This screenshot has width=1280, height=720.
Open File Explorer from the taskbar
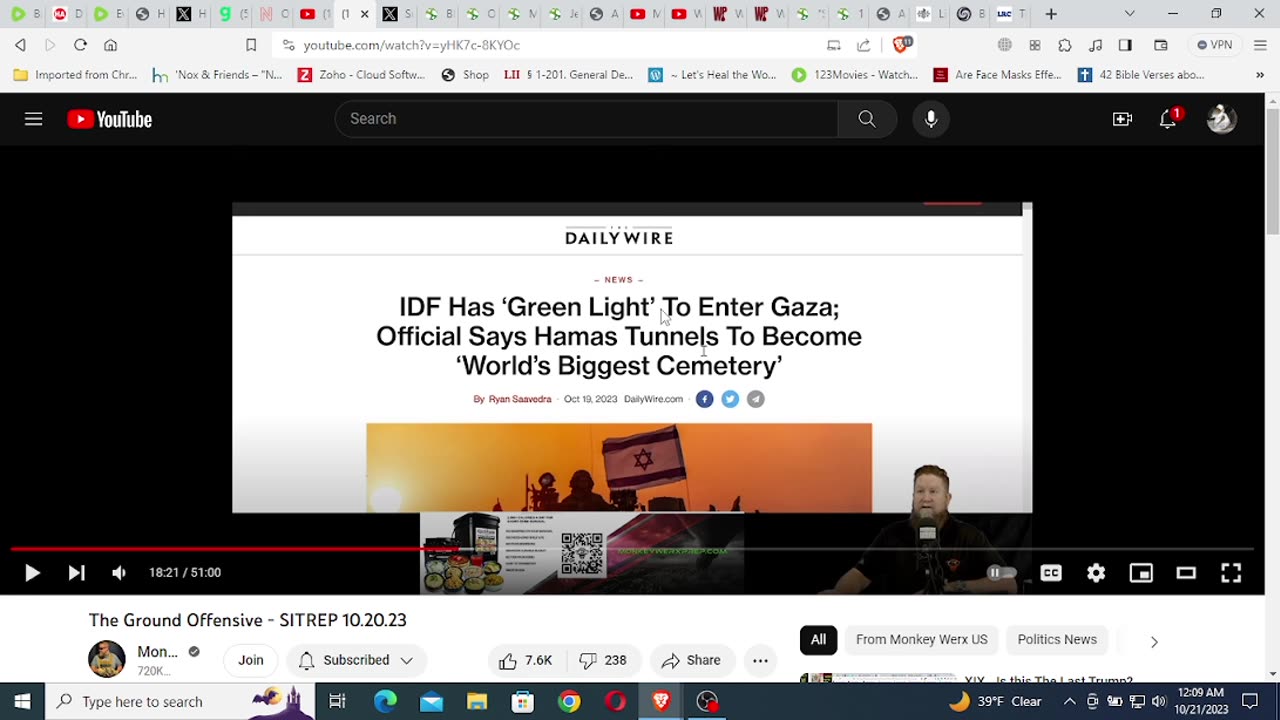pyautogui.click(x=477, y=701)
